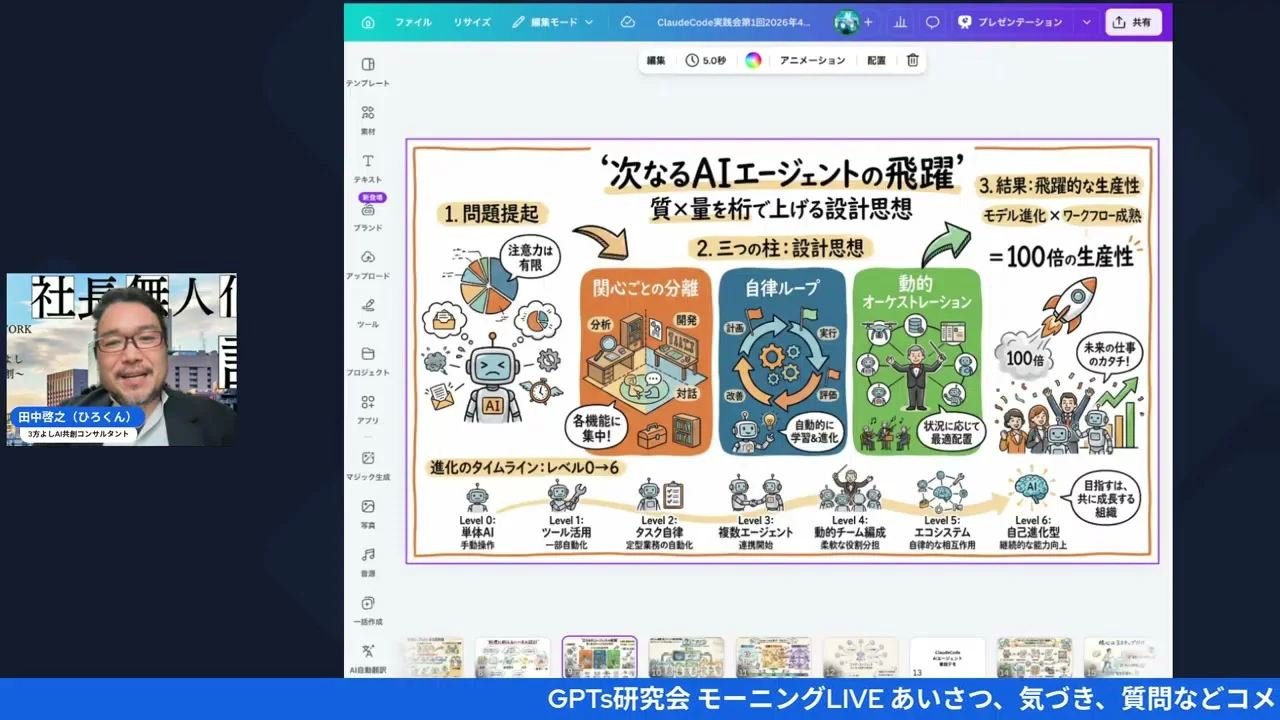The image size is (1280, 720).
Task: Open the 5.0秒 duration control
Action: pos(707,60)
